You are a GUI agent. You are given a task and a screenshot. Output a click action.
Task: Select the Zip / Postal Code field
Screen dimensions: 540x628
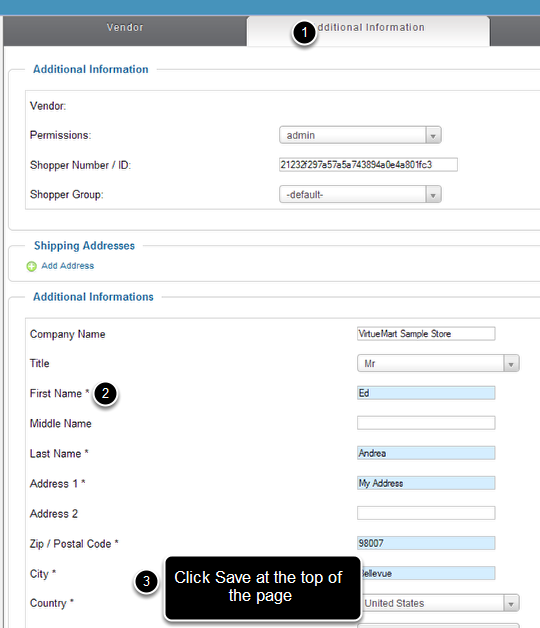[x=426, y=543]
